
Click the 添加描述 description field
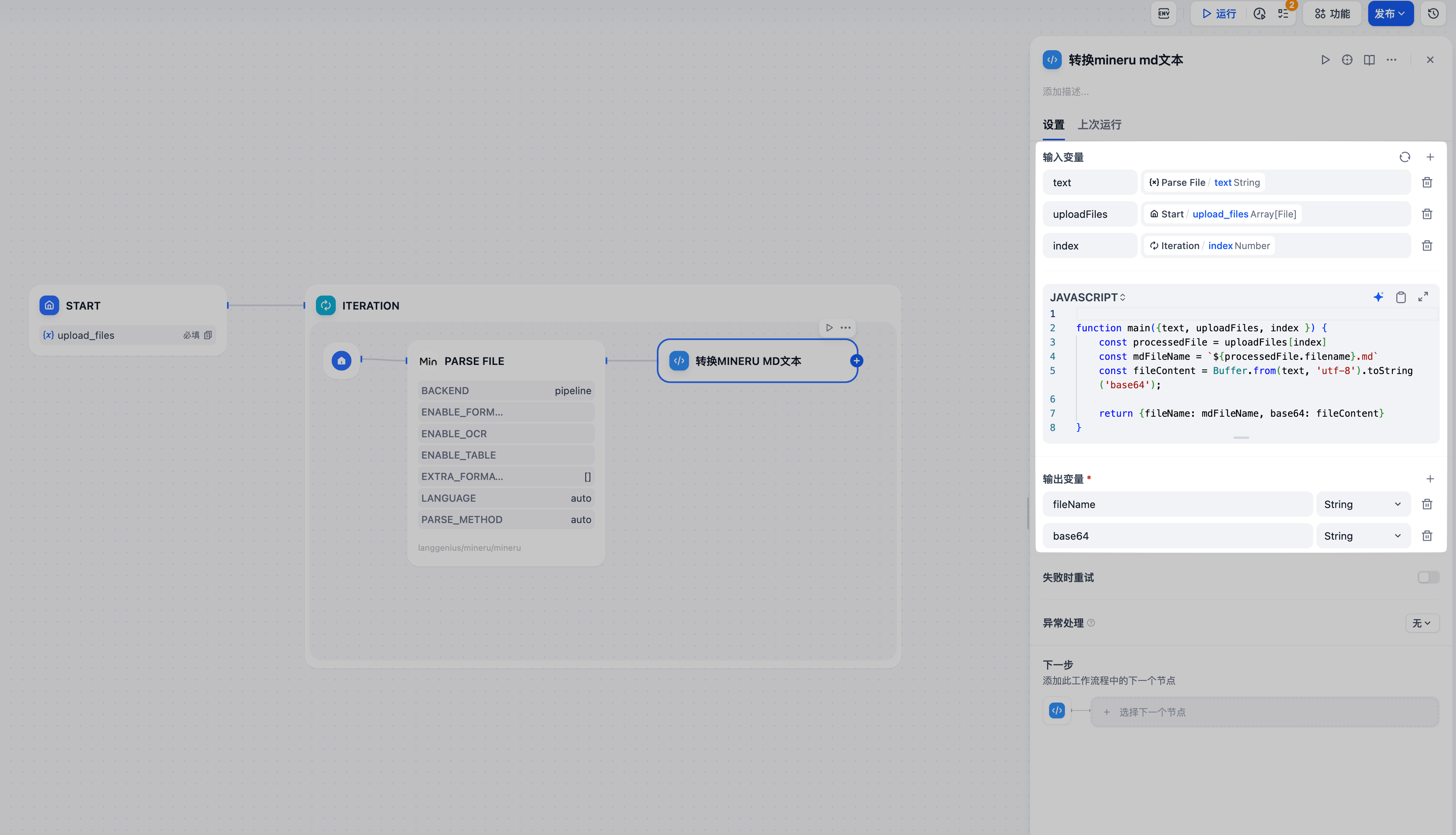tap(1065, 92)
